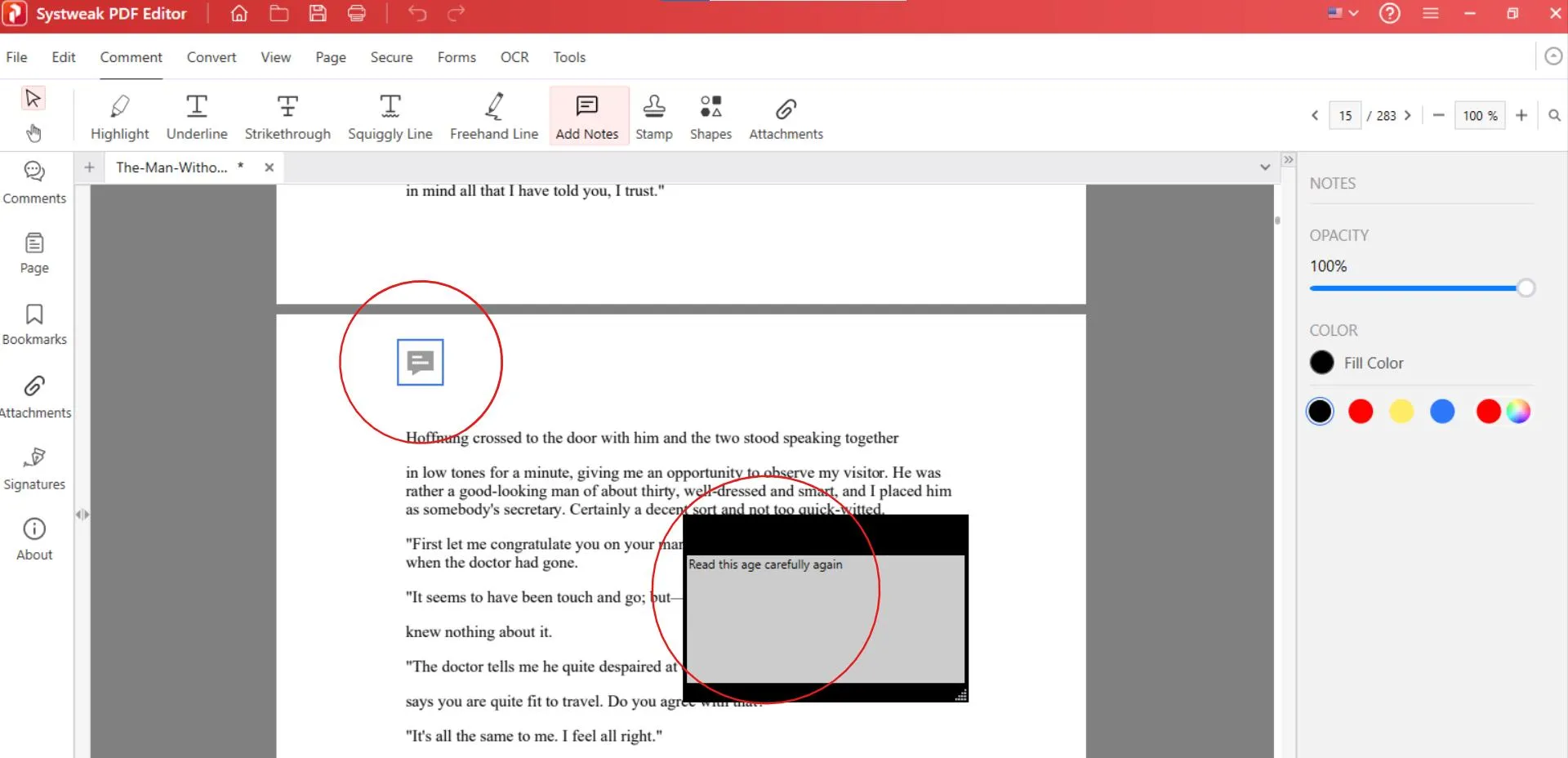The image size is (1568, 758).
Task: Choose the Freehand Line tool
Action: 493,114
